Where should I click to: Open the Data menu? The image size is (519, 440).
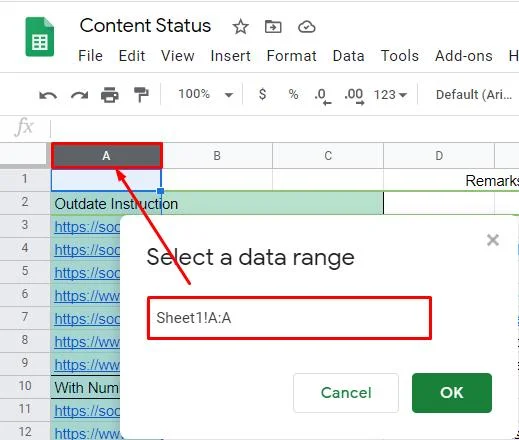(348, 56)
